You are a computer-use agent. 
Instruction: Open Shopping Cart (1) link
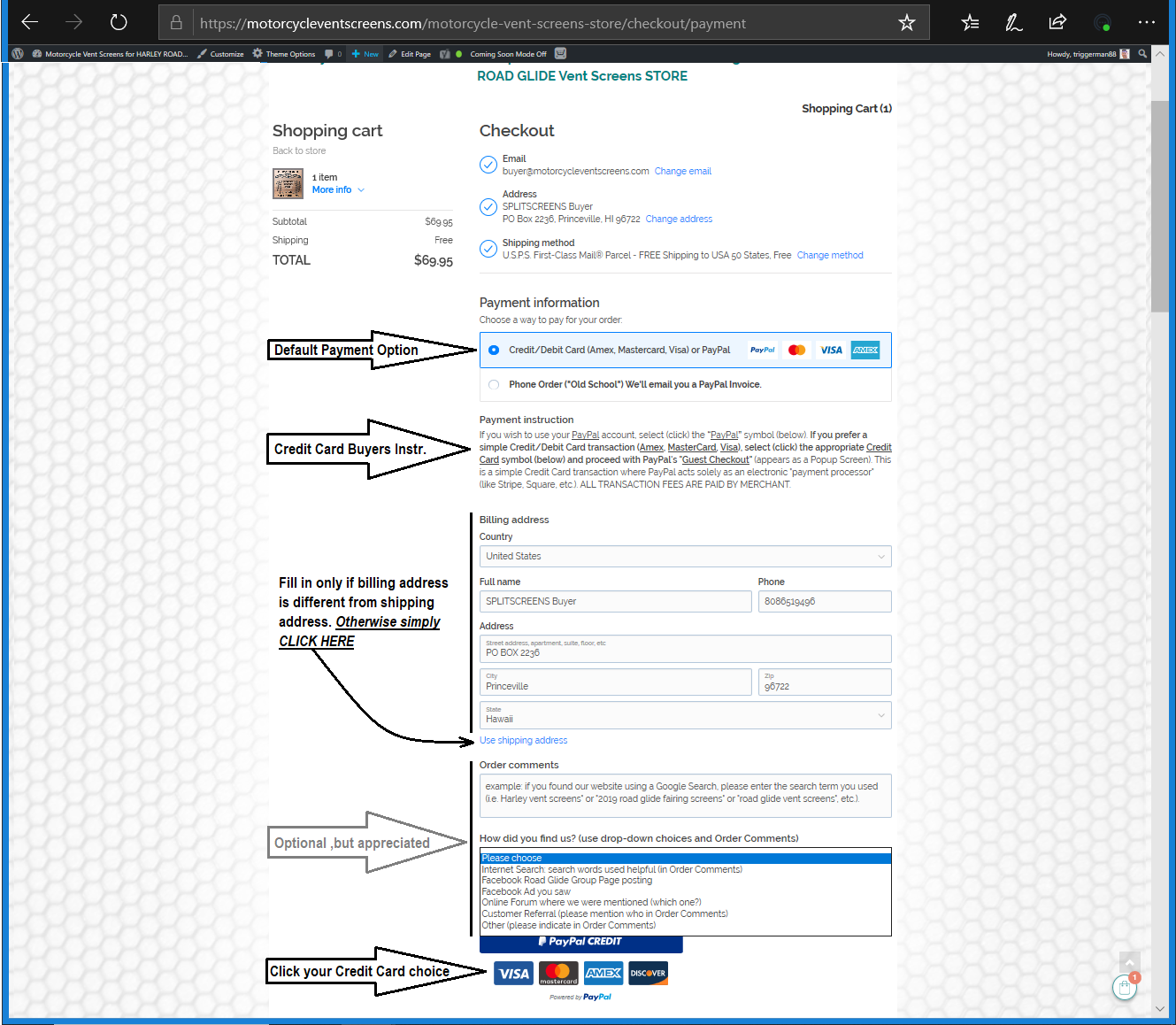point(847,109)
